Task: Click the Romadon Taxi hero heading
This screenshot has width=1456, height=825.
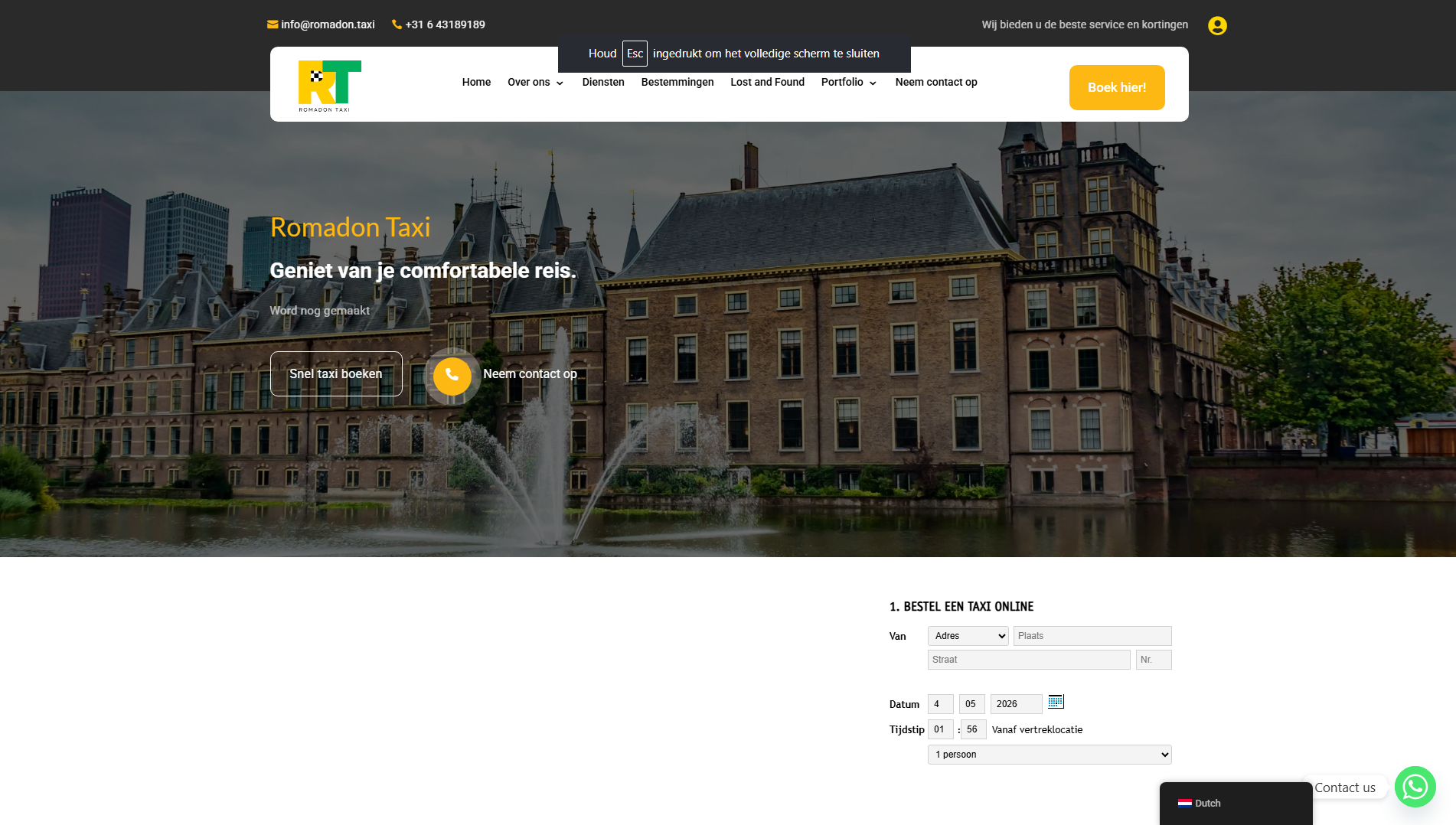Action: [350, 227]
